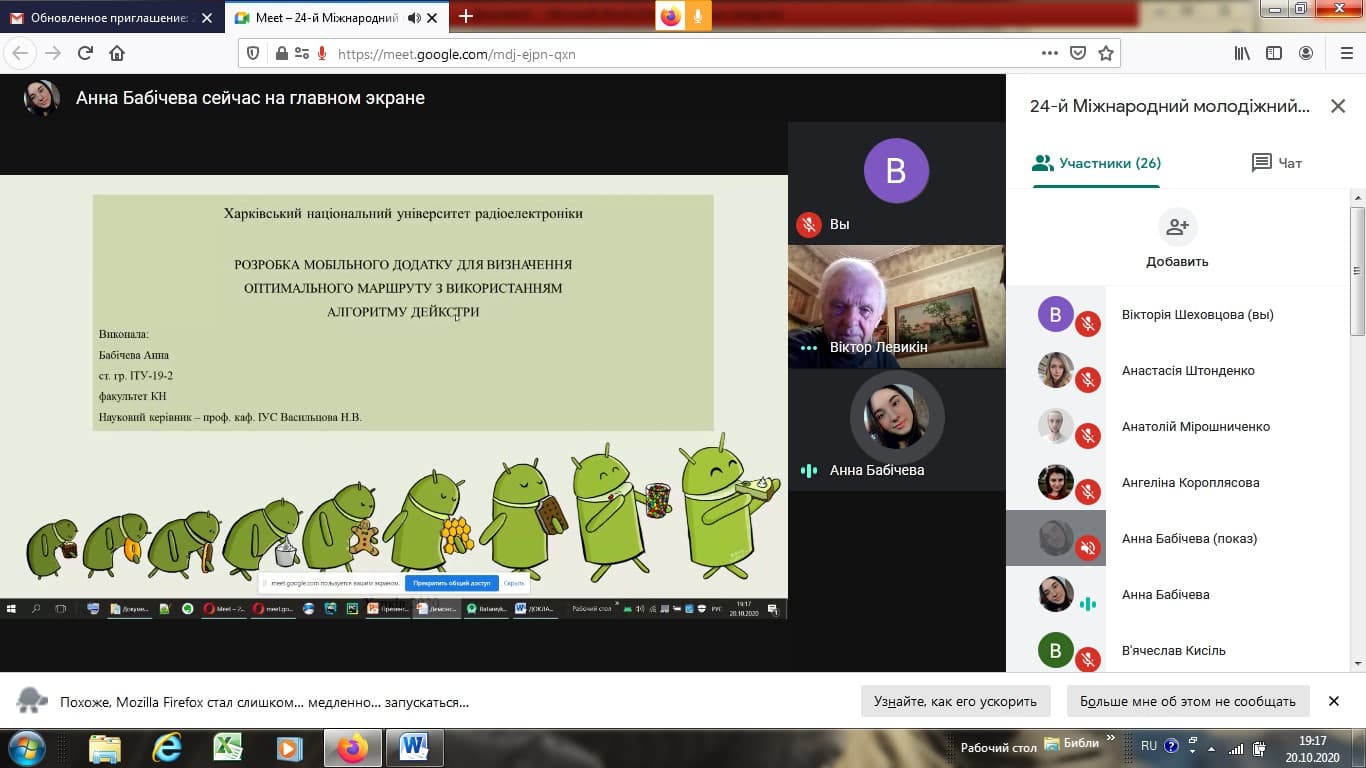Image resolution: width=1366 pixels, height=768 pixels.
Task: Open Firefox Library panel
Action: (1242, 53)
